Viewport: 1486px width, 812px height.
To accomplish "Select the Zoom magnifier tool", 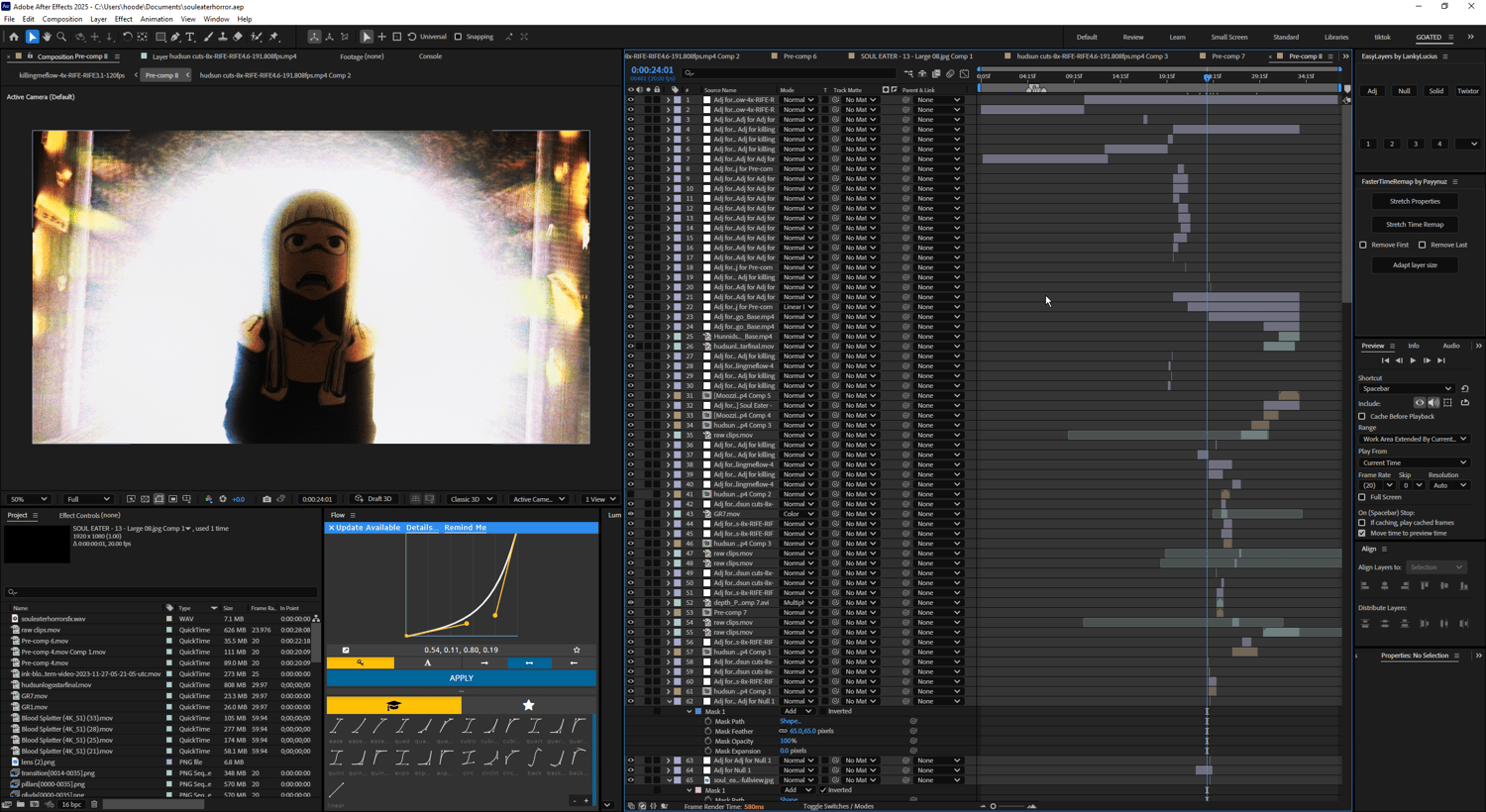I will pyautogui.click(x=61, y=37).
